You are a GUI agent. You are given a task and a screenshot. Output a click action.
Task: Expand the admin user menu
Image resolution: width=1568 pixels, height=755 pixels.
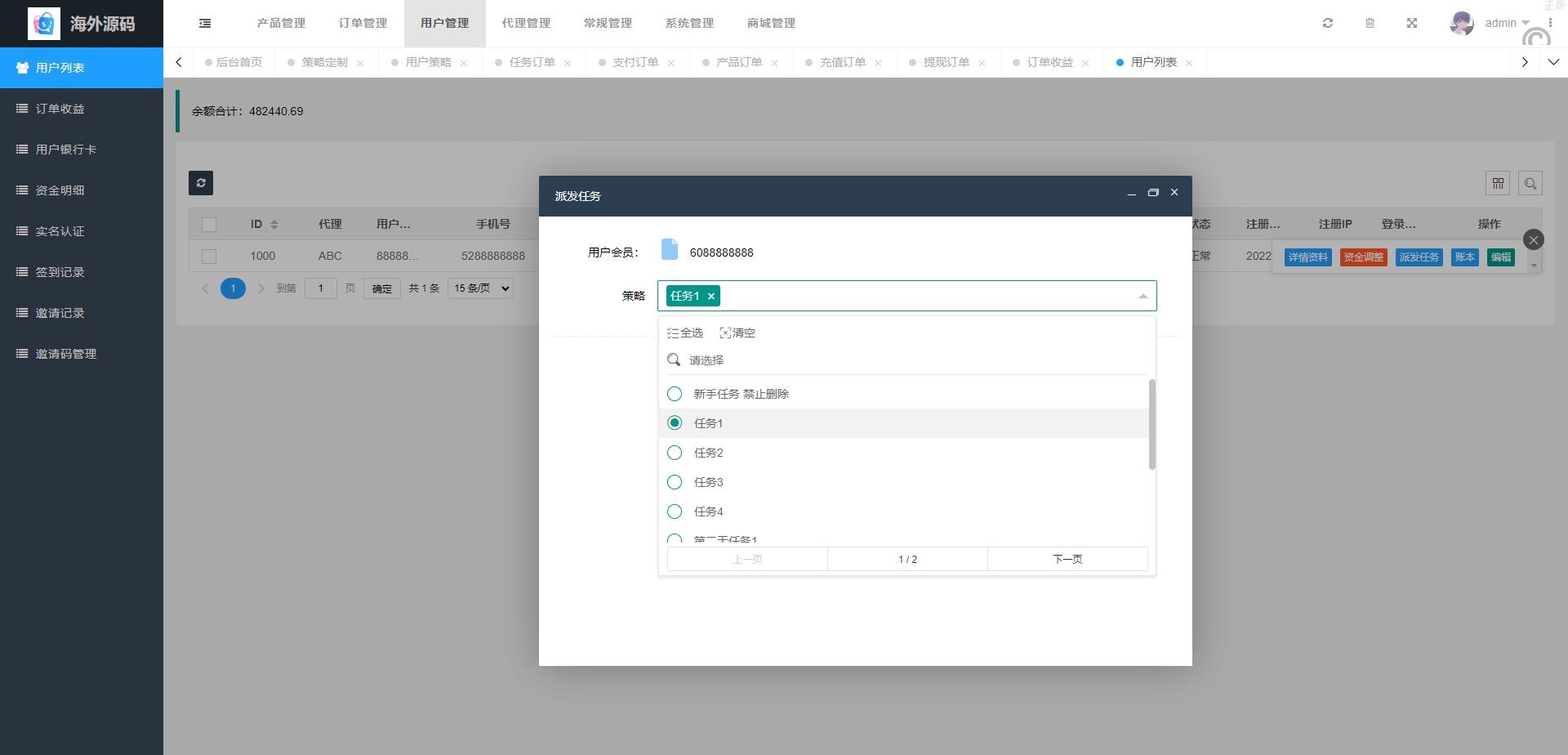pyautogui.click(x=1506, y=24)
